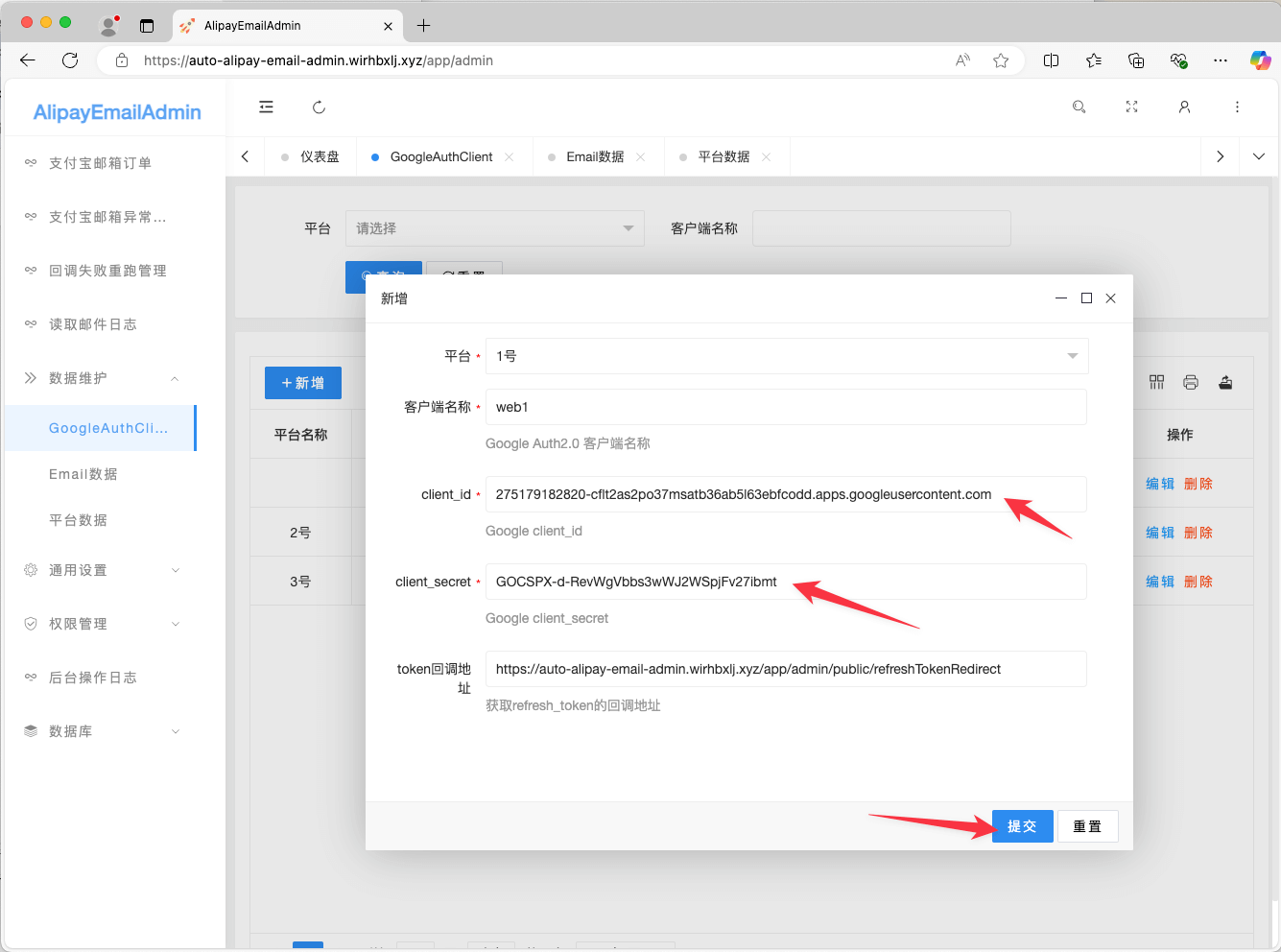Select GoogleAuthClient in the sidebar
This screenshot has width=1281, height=952.
tap(101, 428)
